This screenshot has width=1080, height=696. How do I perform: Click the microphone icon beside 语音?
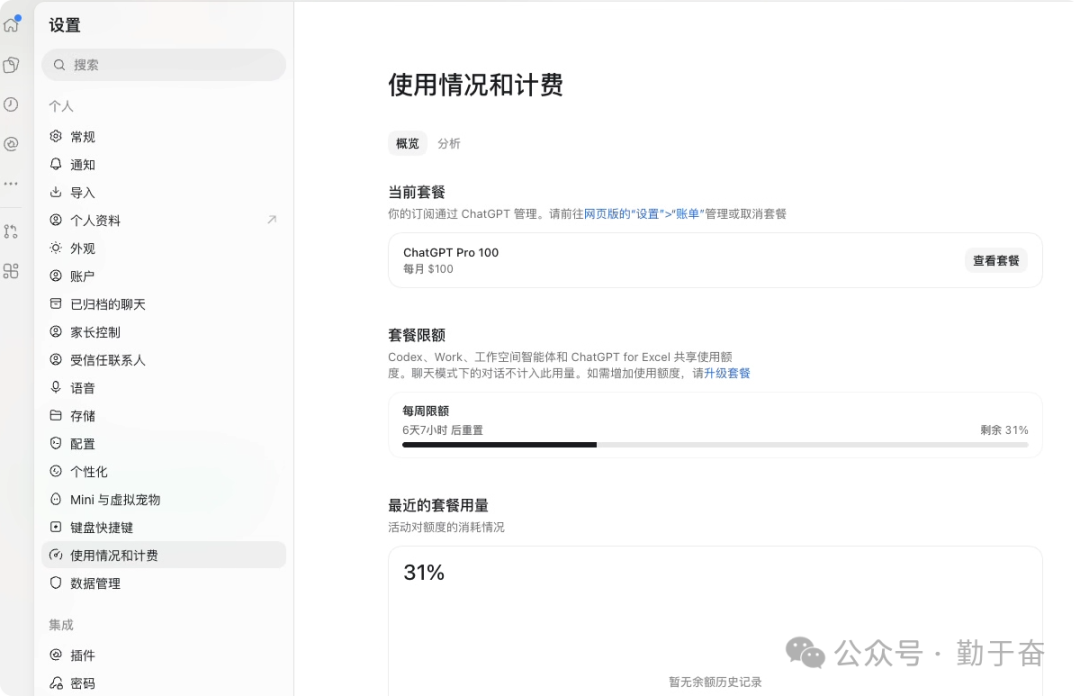pyautogui.click(x=56, y=387)
